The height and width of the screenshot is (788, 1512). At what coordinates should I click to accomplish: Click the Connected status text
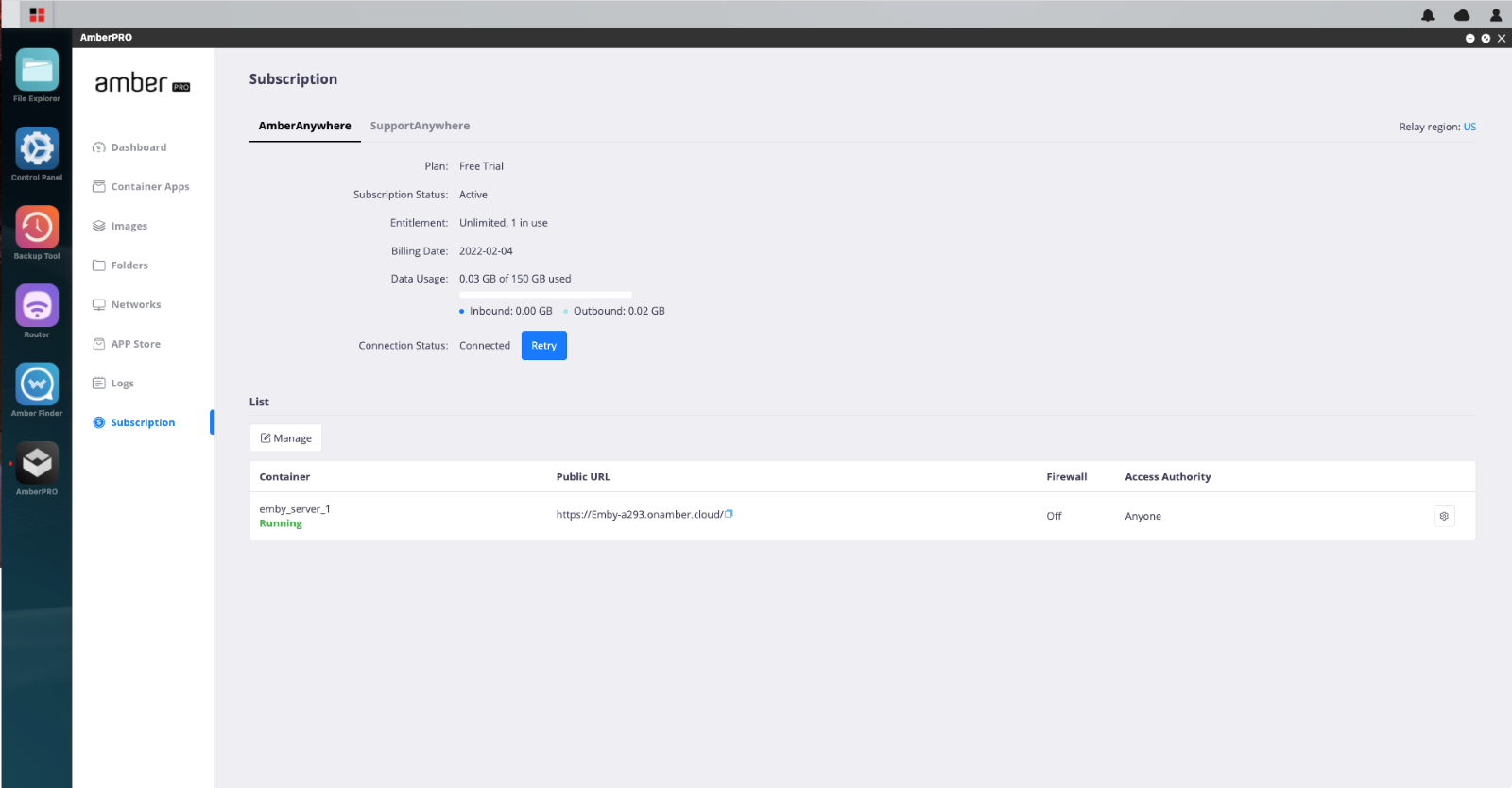[x=485, y=346]
